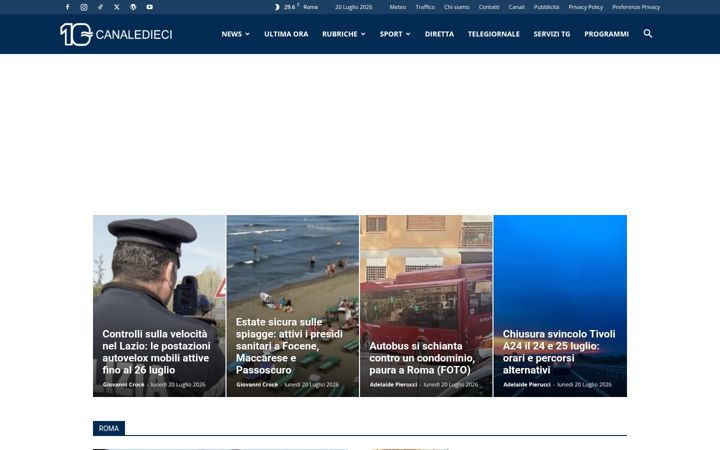The image size is (720, 450).
Task: Open the search magnifier icon
Action: point(647,34)
